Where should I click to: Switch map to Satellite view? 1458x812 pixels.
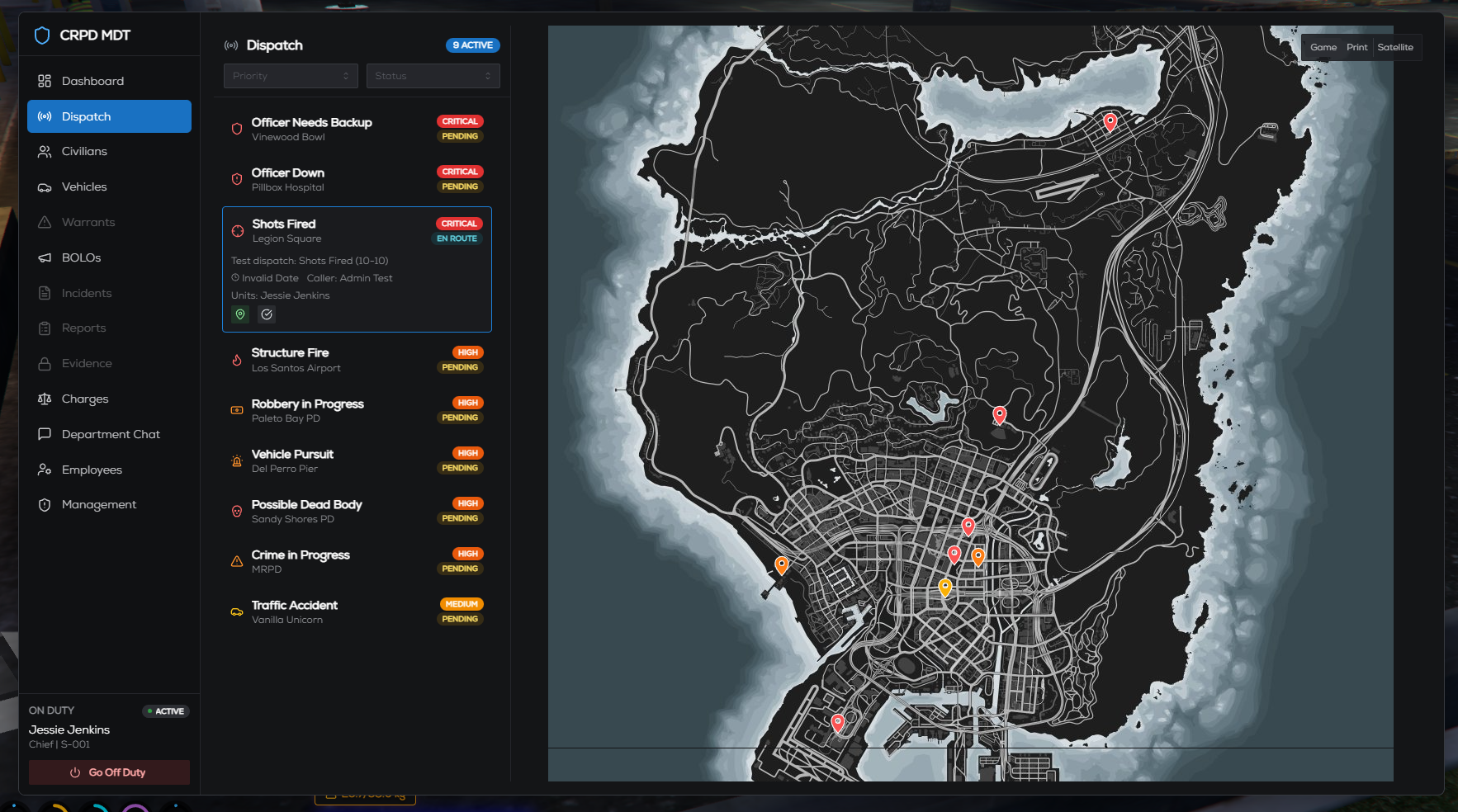point(1395,47)
